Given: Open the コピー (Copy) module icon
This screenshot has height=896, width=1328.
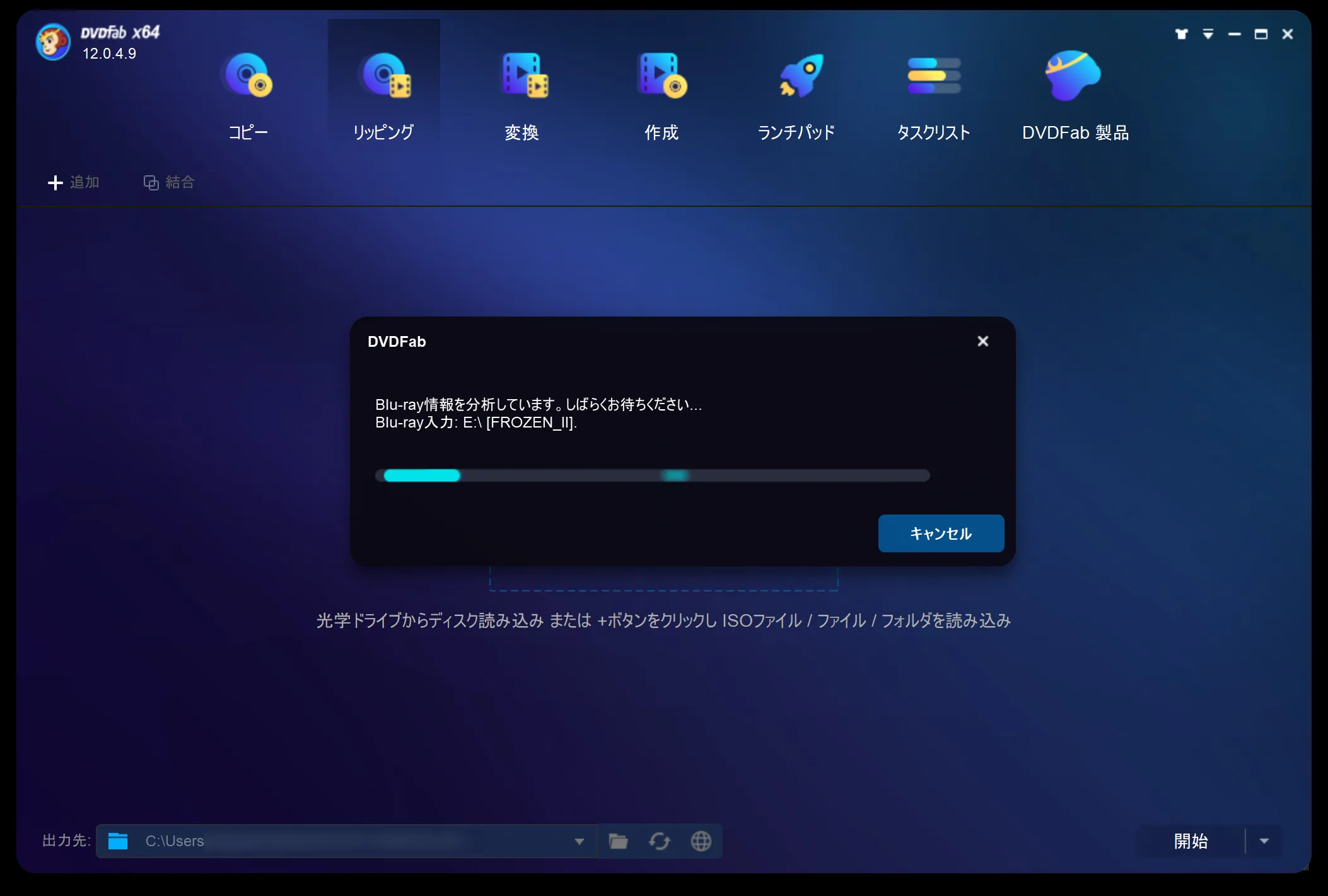Looking at the screenshot, I should [x=247, y=76].
